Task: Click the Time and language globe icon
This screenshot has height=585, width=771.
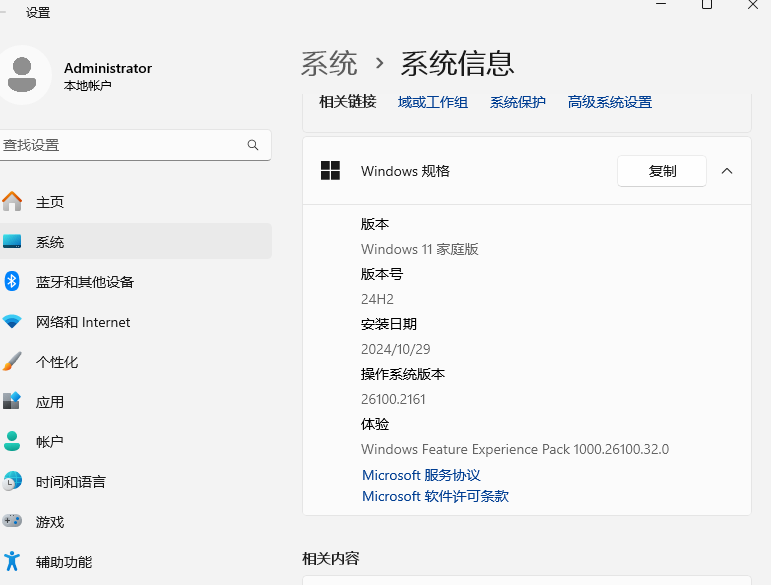Action: click(x=12, y=481)
